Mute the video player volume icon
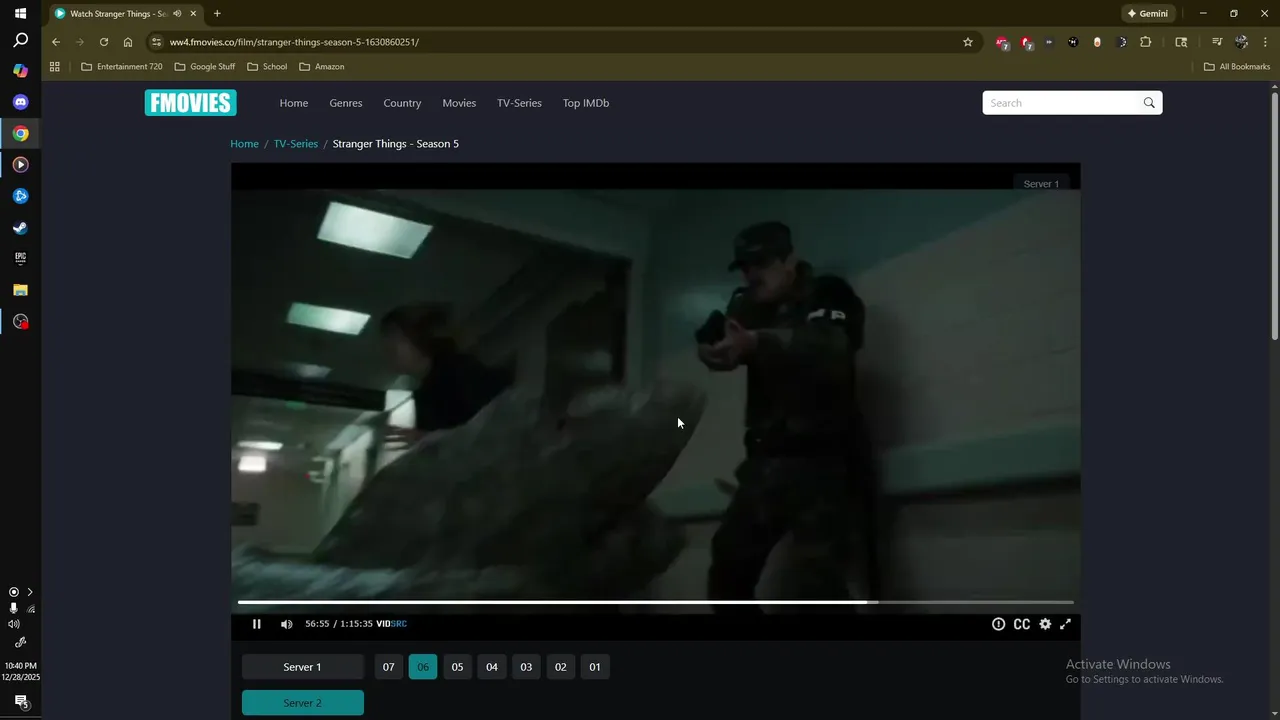Viewport: 1280px width, 720px height. (x=286, y=624)
